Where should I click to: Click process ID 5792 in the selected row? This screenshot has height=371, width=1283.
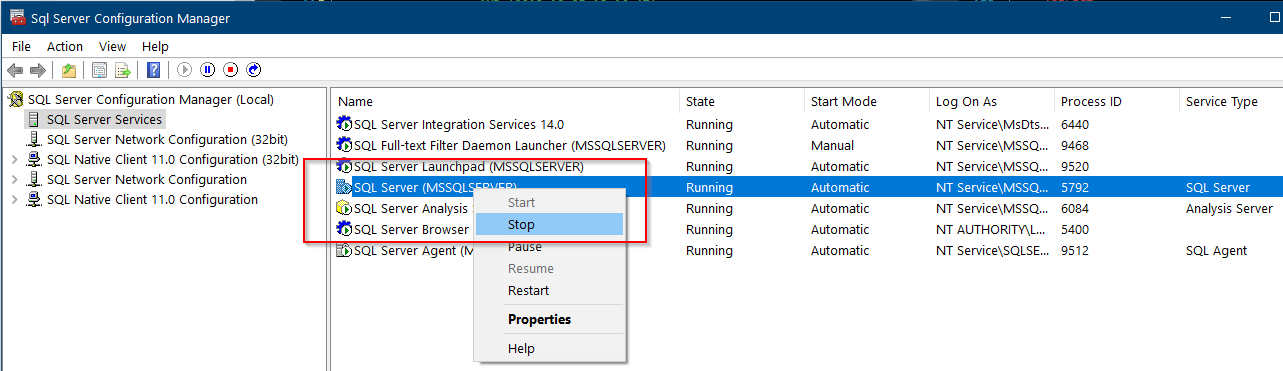[x=1074, y=187]
